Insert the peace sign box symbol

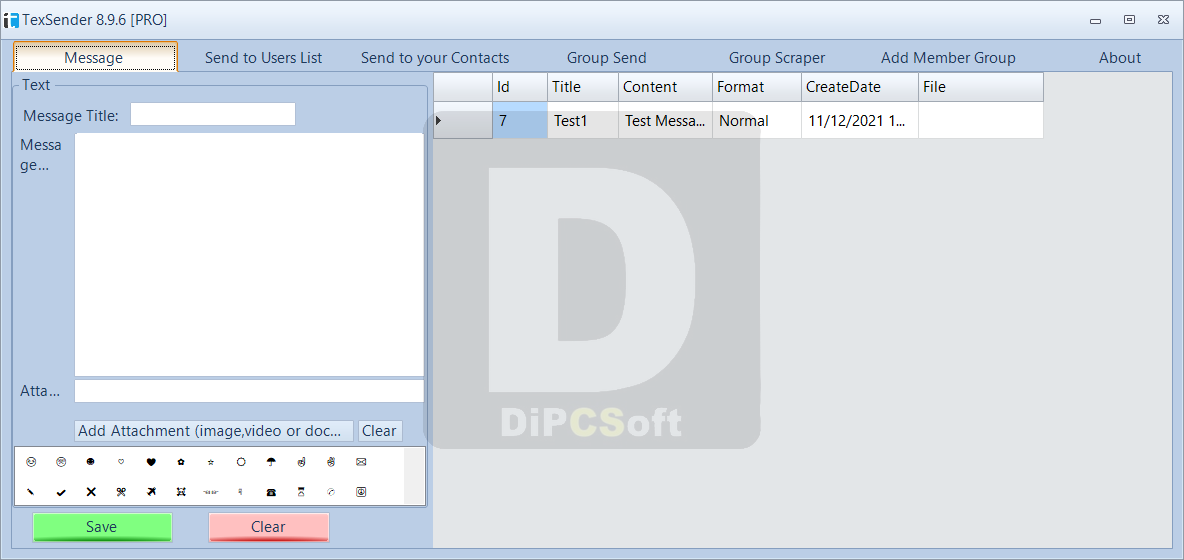click(361, 491)
